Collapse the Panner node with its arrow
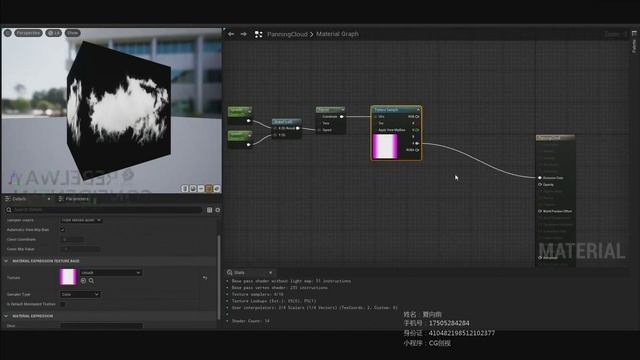The image size is (640, 360). click(342, 110)
